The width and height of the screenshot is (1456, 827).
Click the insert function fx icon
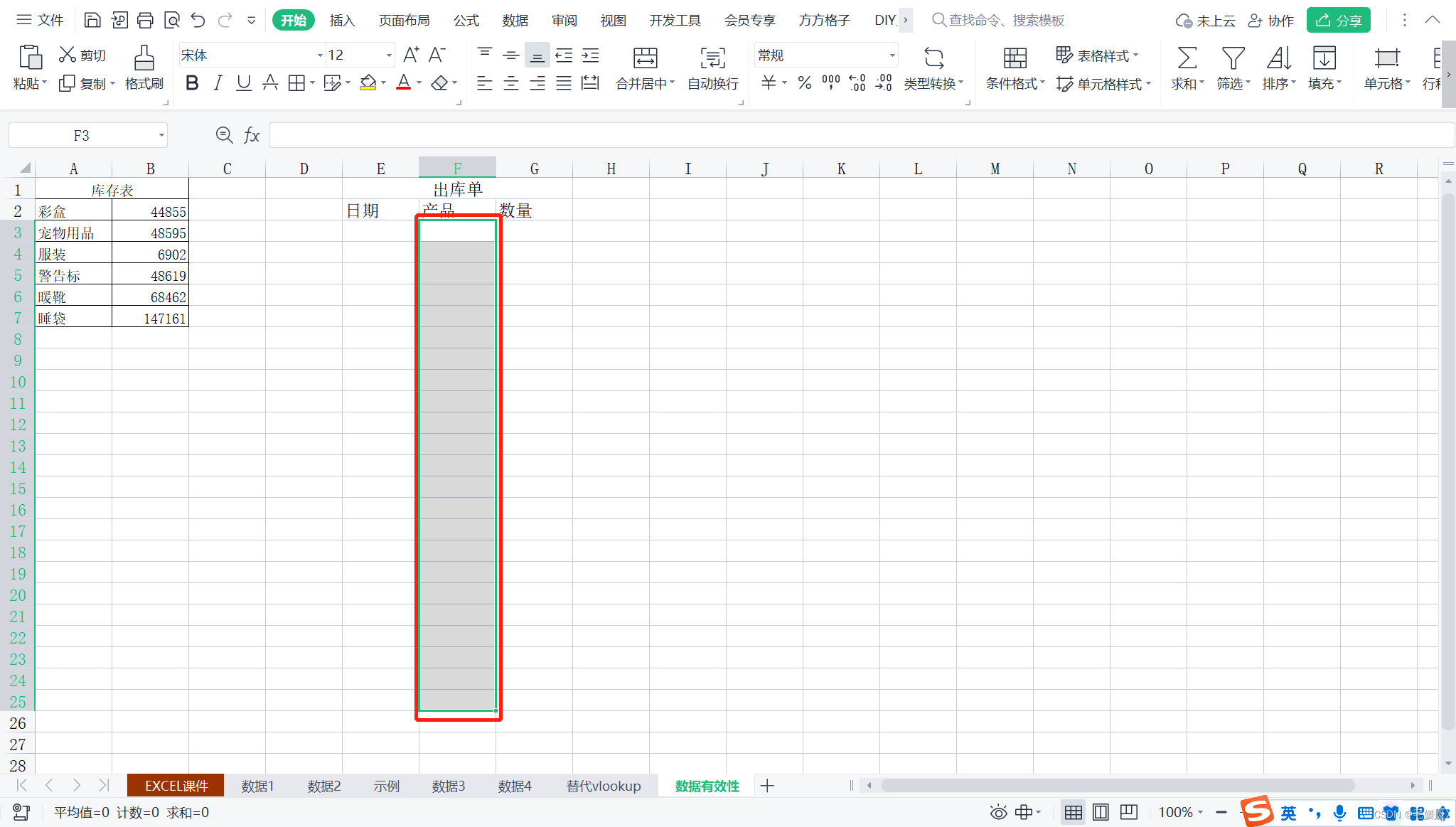click(252, 135)
